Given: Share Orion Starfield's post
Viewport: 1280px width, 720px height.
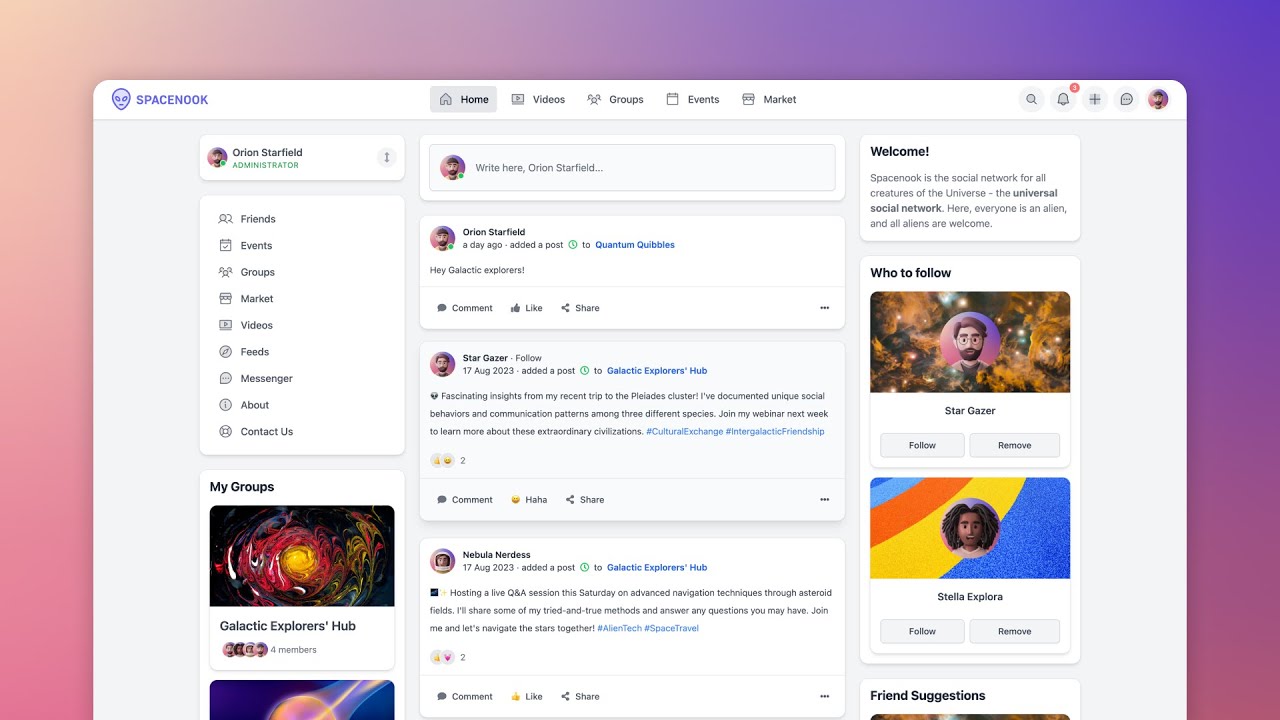Looking at the screenshot, I should pyautogui.click(x=580, y=308).
